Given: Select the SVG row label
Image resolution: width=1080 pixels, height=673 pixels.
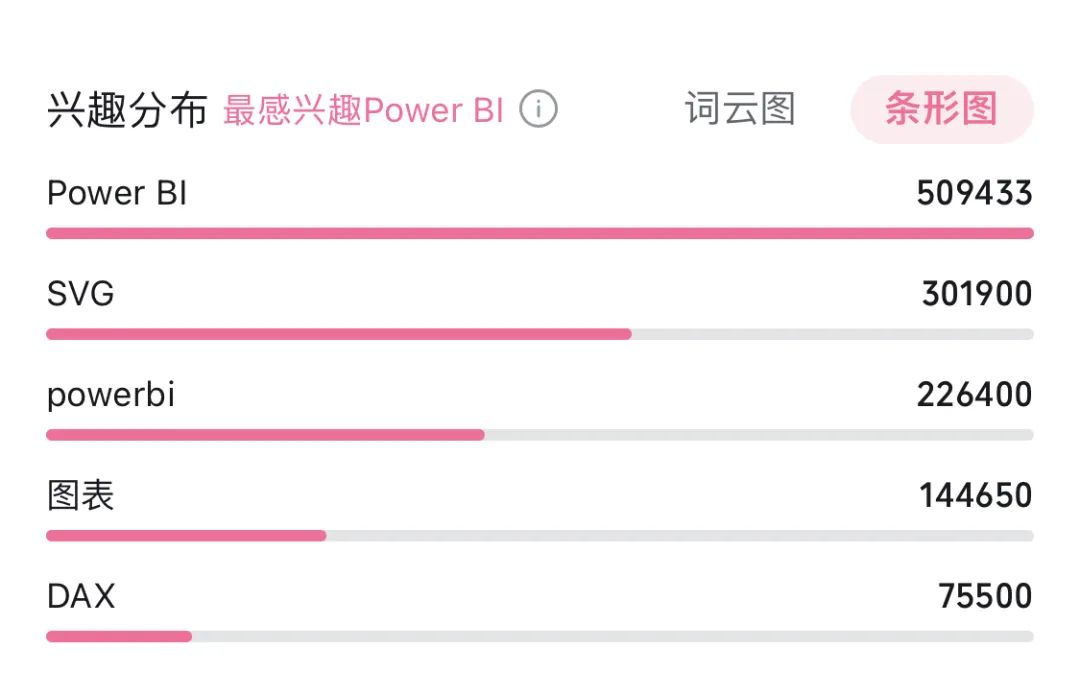Looking at the screenshot, I should [81, 294].
